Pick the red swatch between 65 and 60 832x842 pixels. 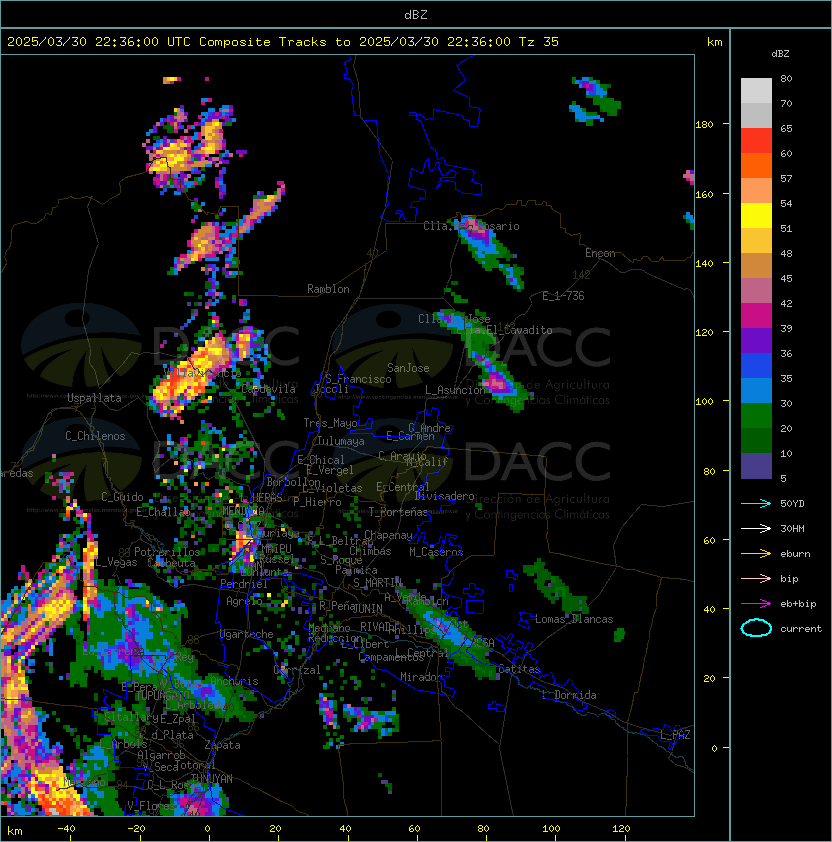pyautogui.click(x=756, y=141)
